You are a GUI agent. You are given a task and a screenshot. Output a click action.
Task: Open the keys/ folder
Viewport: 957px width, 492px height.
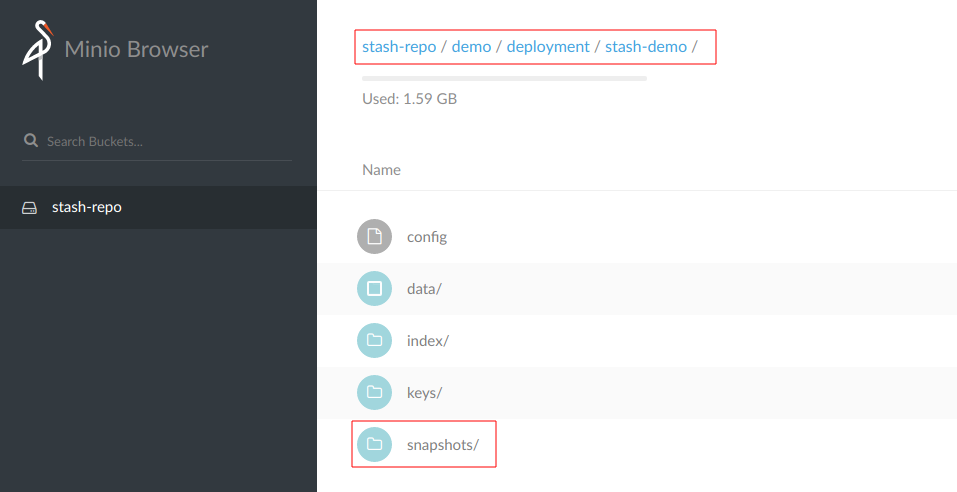click(x=424, y=393)
